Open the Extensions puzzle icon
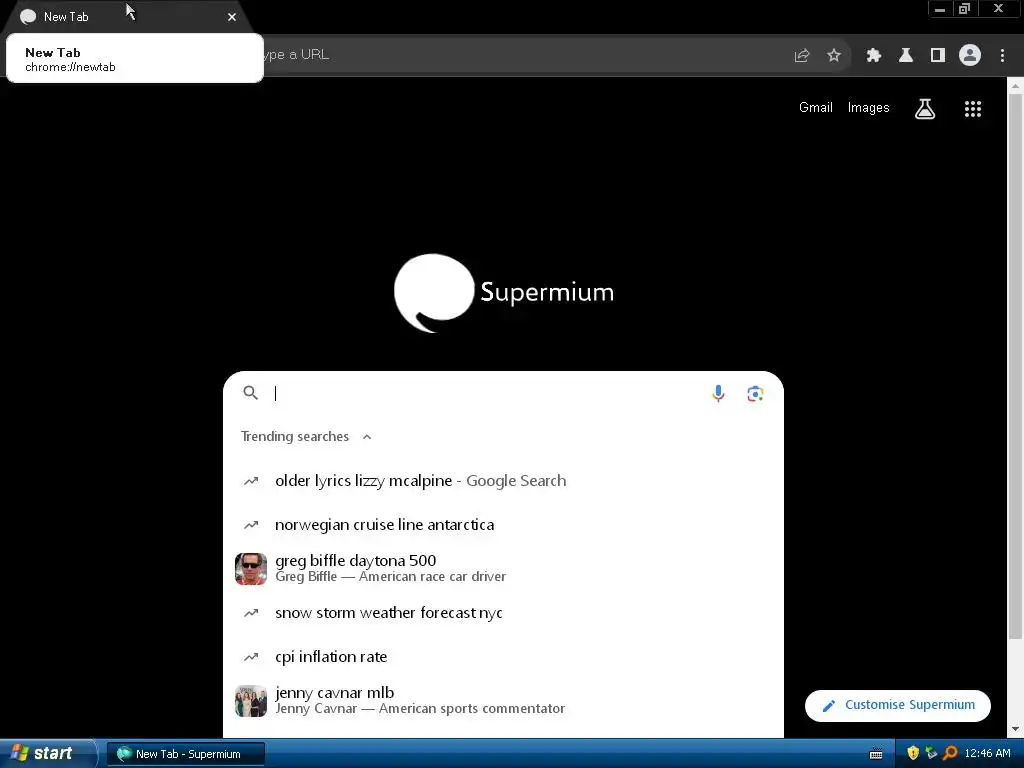This screenshot has width=1024, height=768. [873, 56]
